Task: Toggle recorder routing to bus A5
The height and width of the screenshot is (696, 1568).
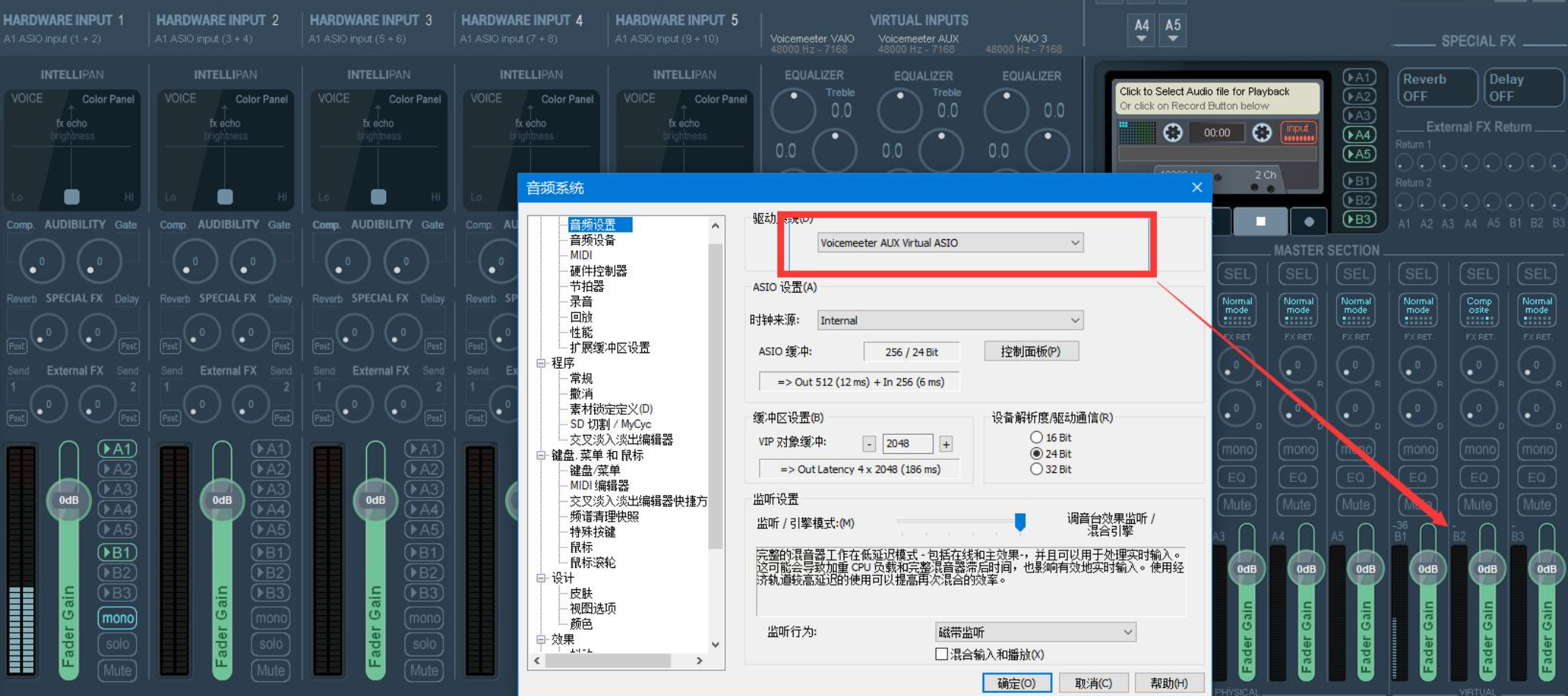Action: [x=1358, y=154]
